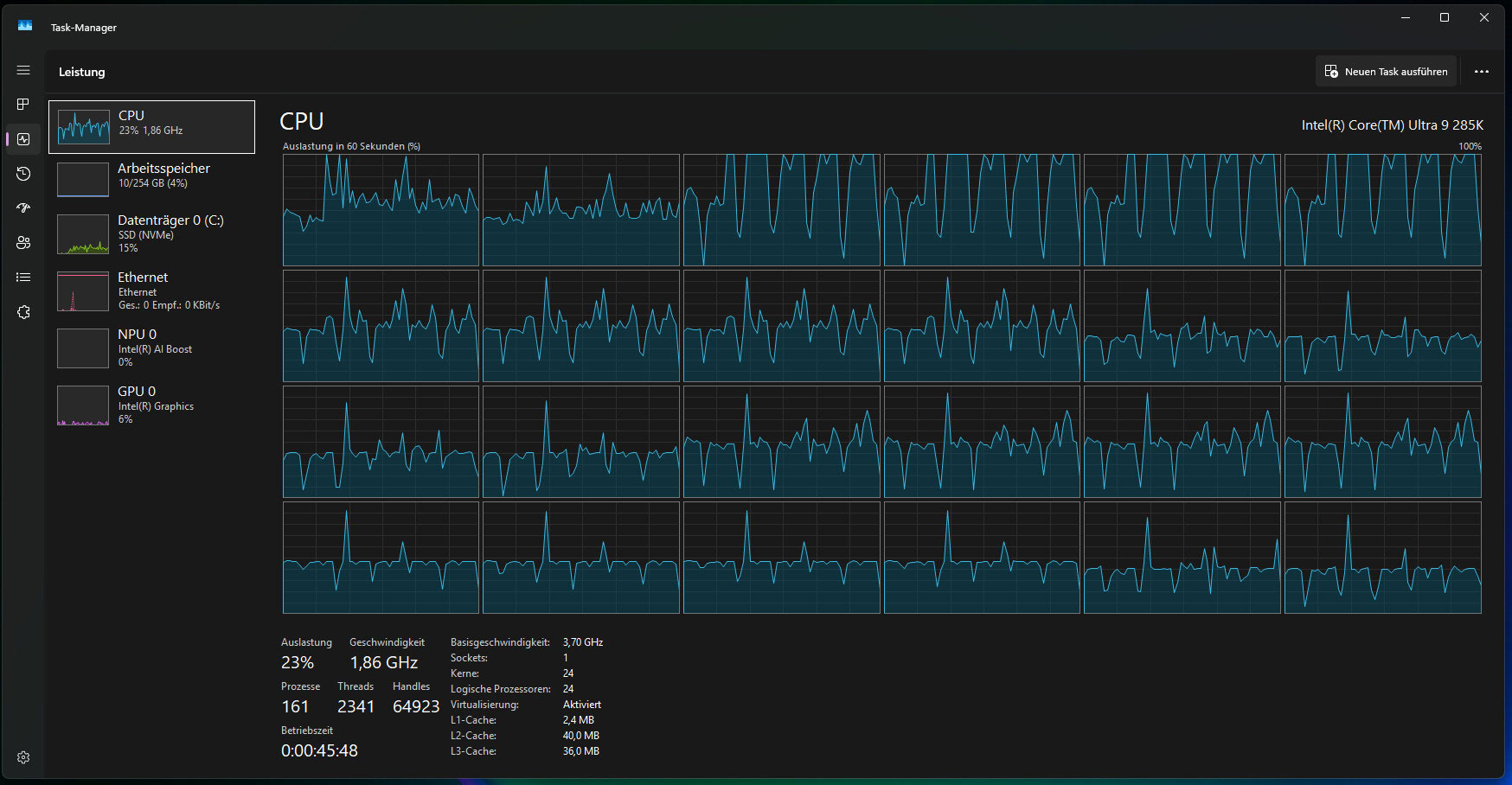
Task: Open the Dienste services puzzle icon
Action: coord(23,312)
